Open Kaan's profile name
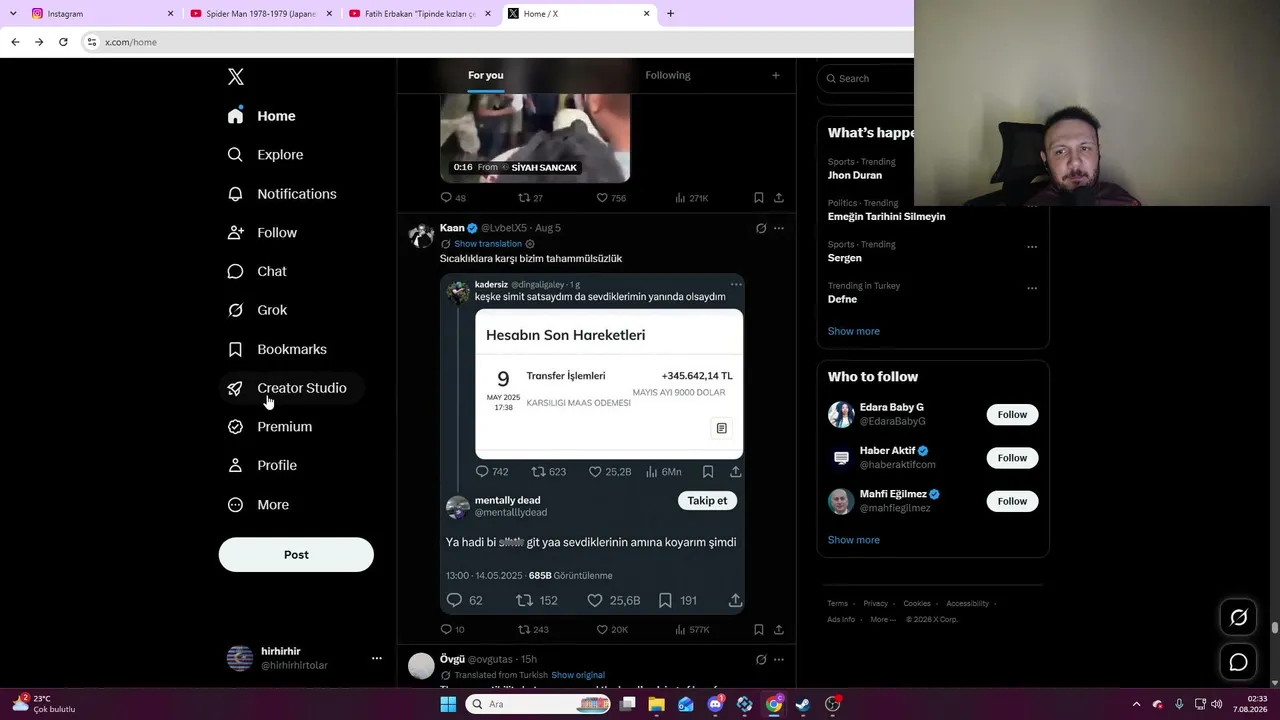Screen dimensions: 1280x720 click(x=452, y=228)
